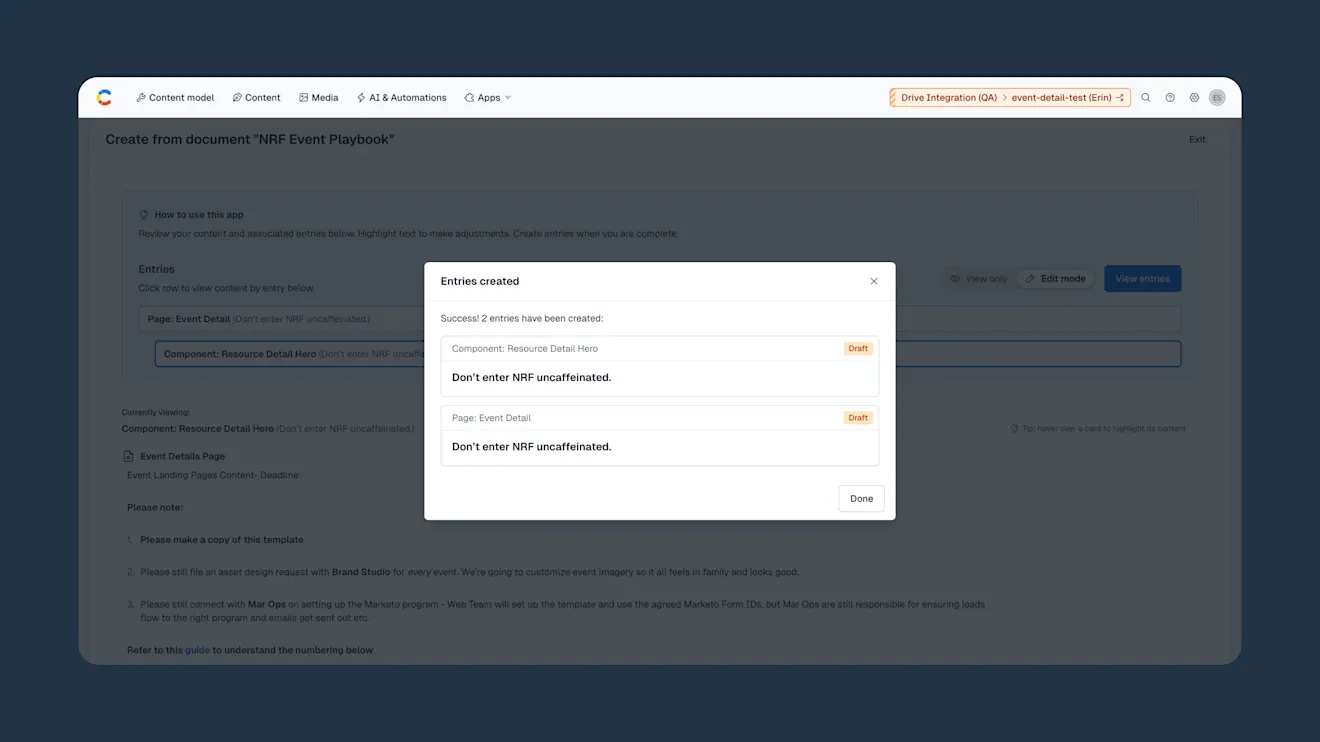This screenshot has height=742, width=1320.
Task: Open the settings gear icon
Action: click(x=1194, y=98)
